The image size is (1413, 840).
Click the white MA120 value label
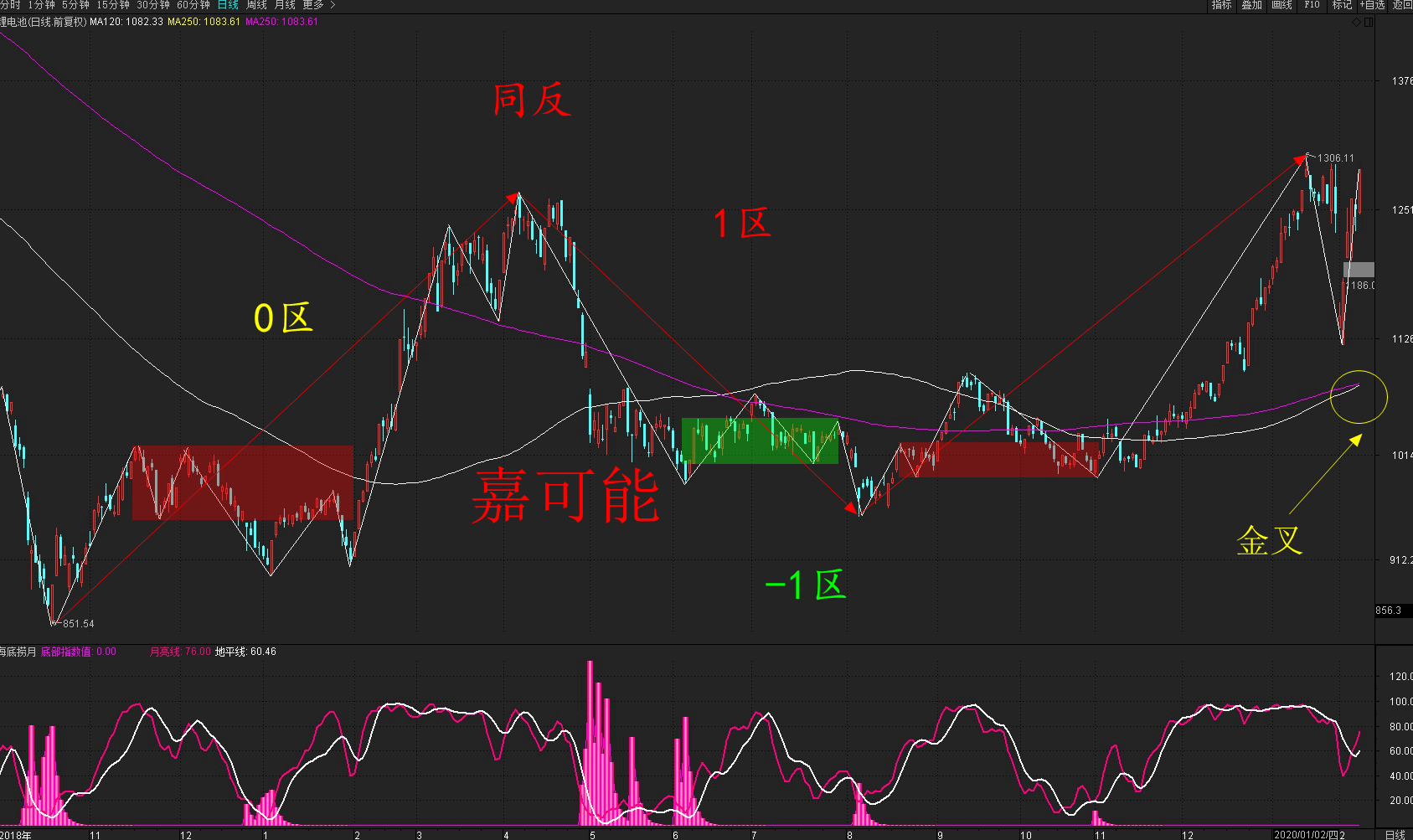click(126, 22)
